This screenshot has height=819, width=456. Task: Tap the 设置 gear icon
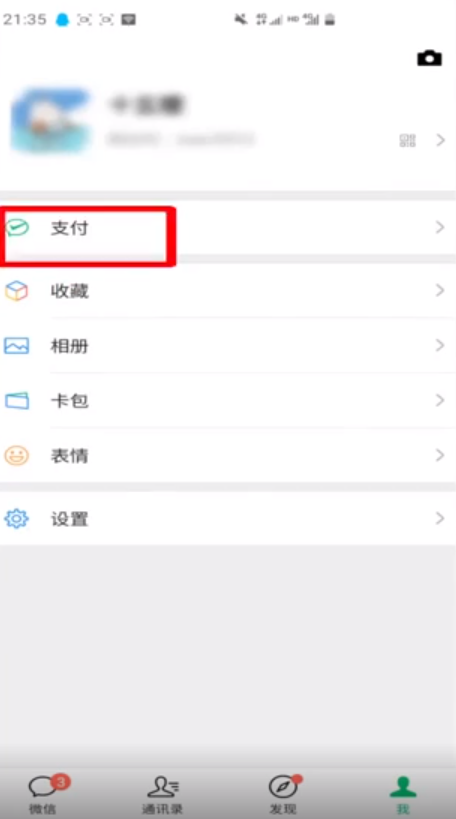(x=17, y=519)
